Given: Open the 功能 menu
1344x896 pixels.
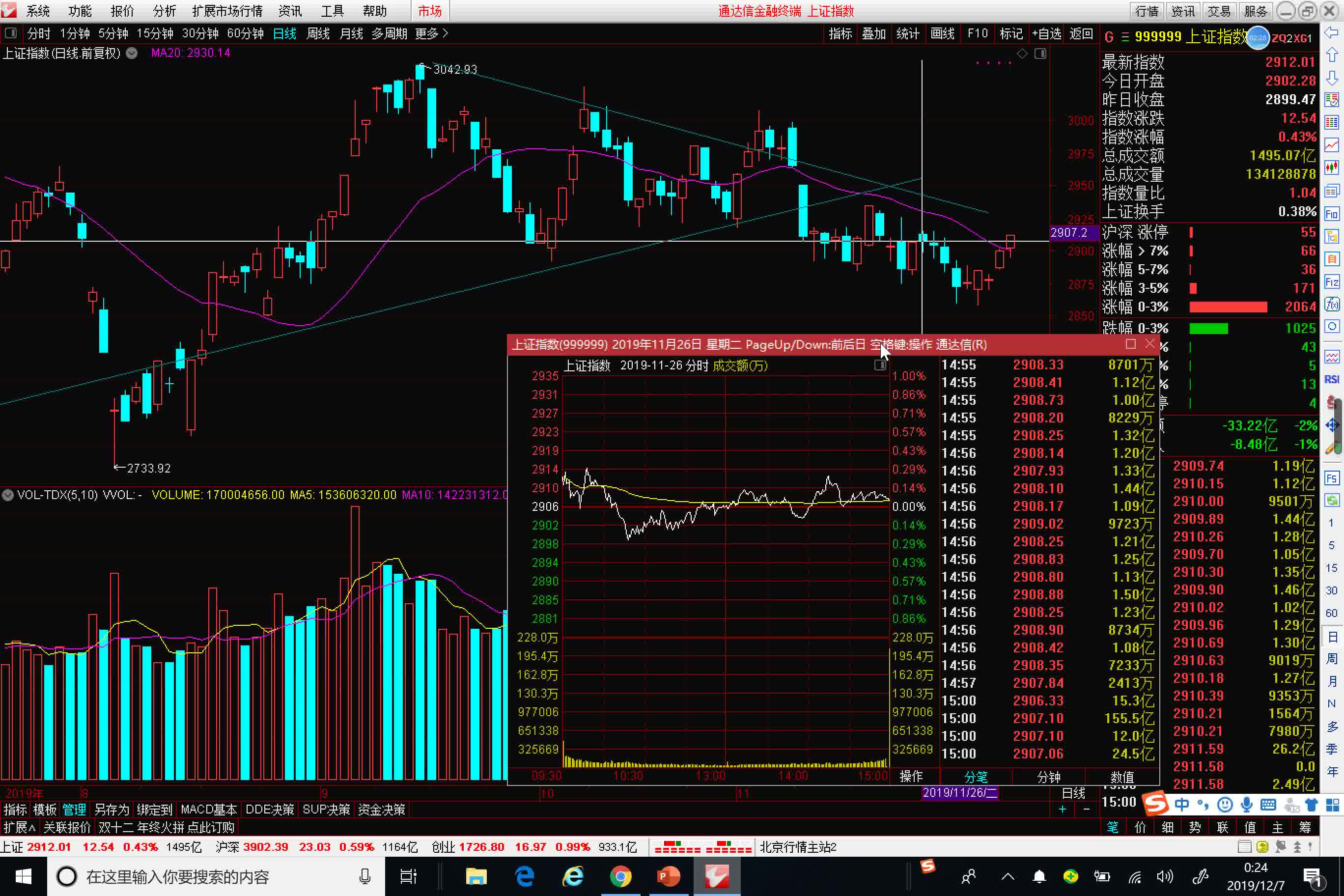Looking at the screenshot, I should pyautogui.click(x=80, y=11).
